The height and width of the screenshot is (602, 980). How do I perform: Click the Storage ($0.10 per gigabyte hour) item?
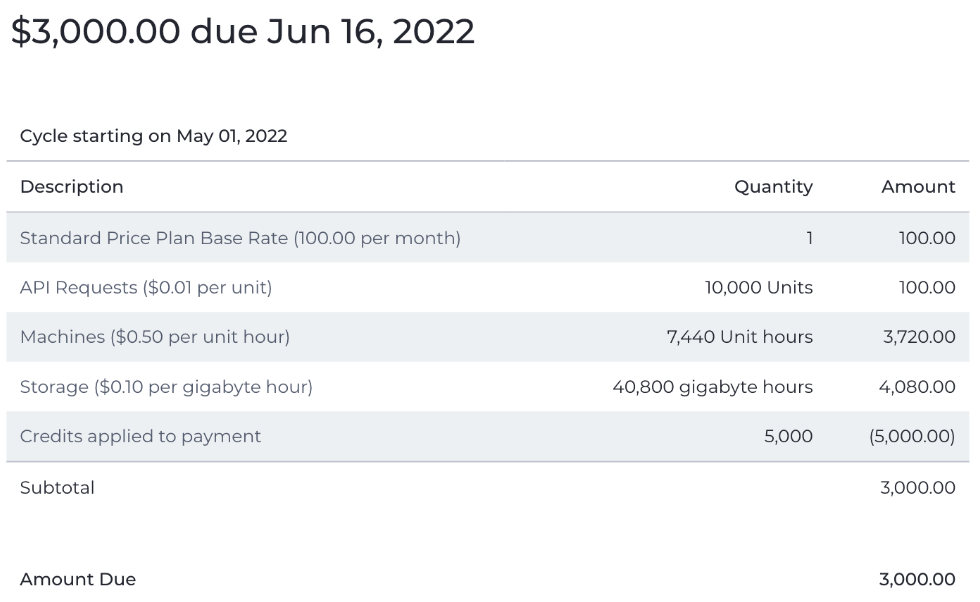(x=488, y=387)
